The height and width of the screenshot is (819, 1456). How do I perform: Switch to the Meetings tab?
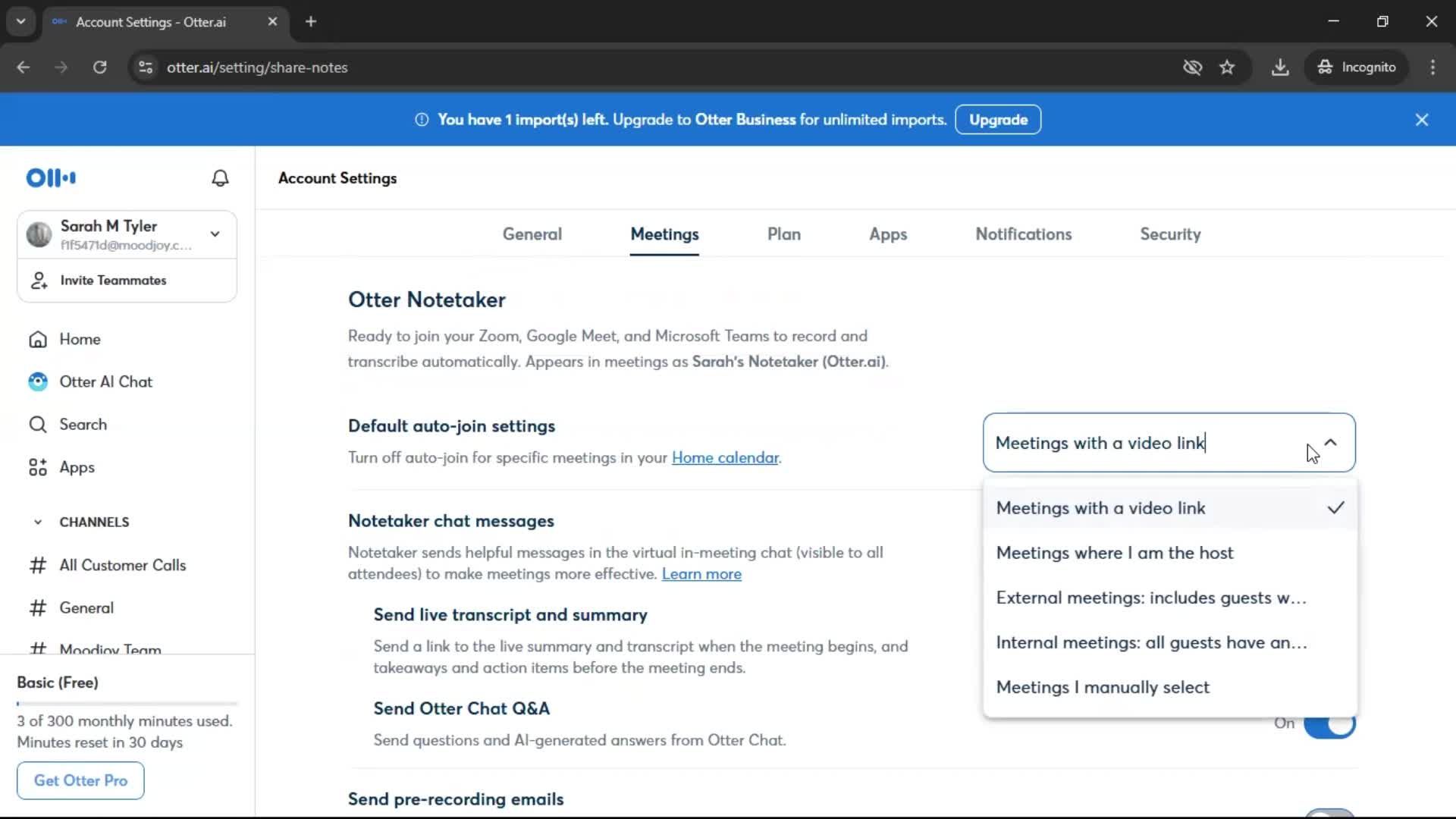664,234
